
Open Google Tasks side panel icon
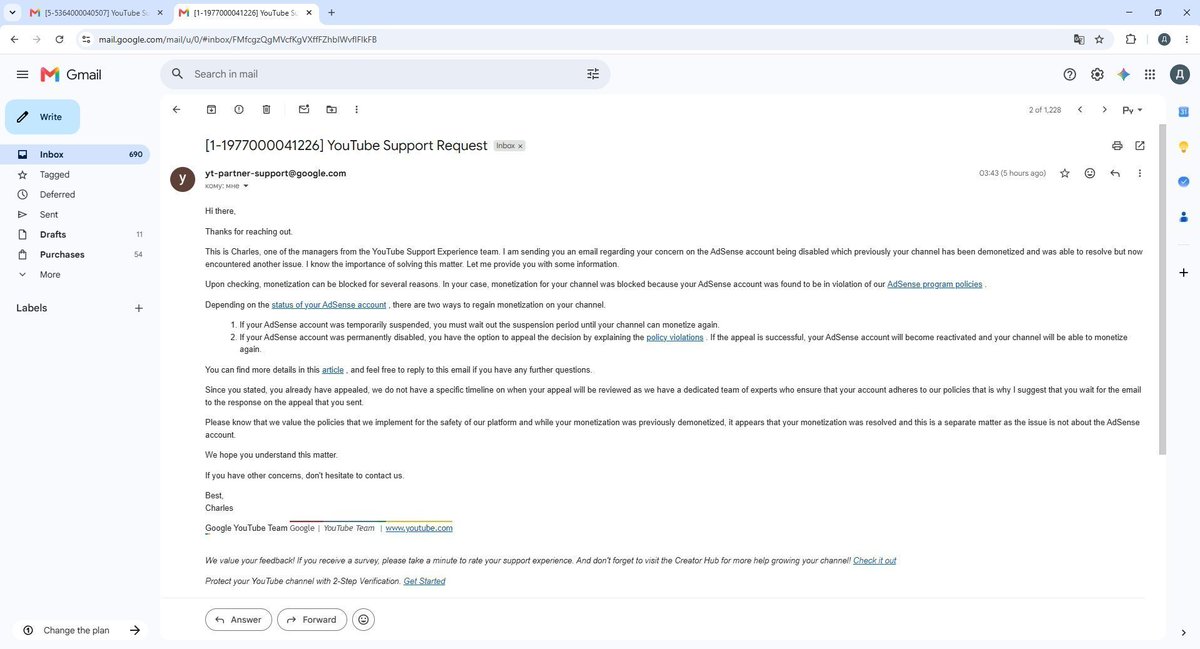pyautogui.click(x=1183, y=181)
